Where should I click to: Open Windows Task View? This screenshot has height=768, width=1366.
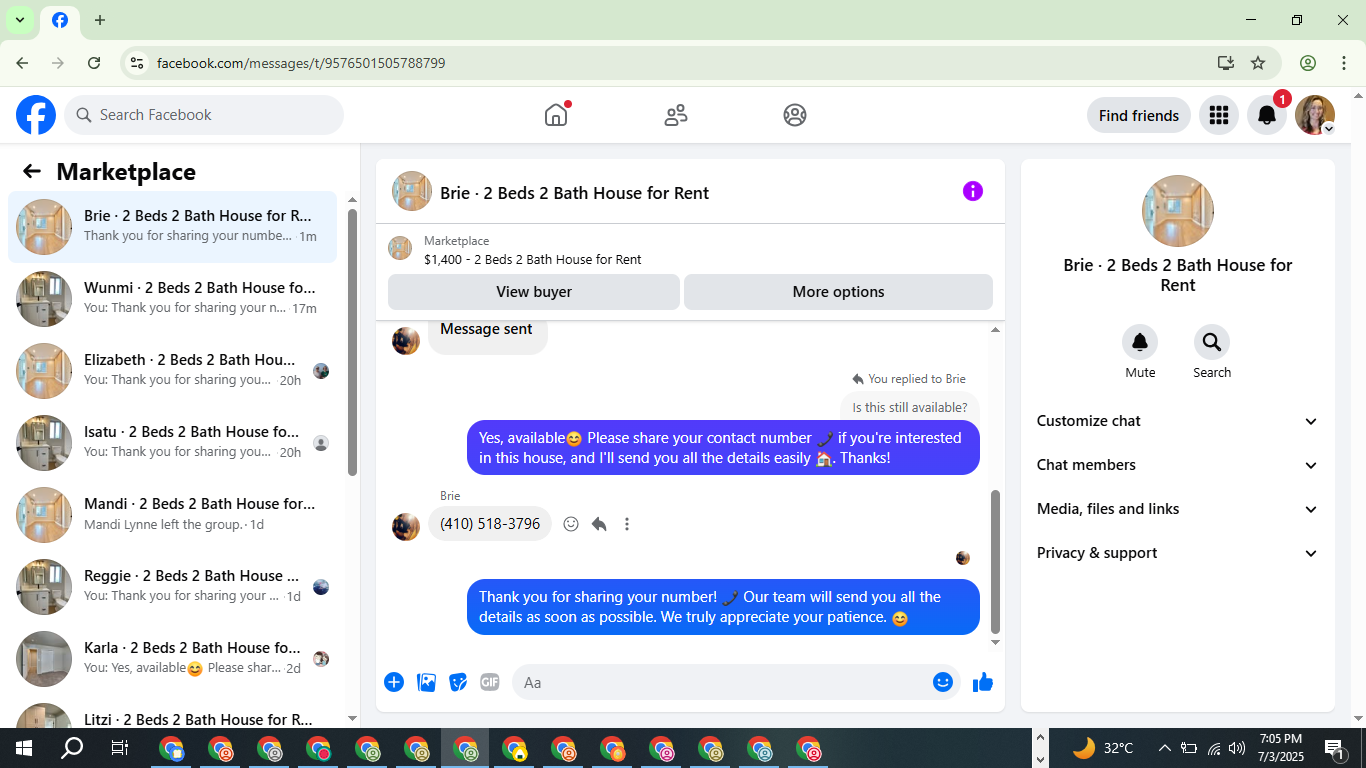(120, 748)
